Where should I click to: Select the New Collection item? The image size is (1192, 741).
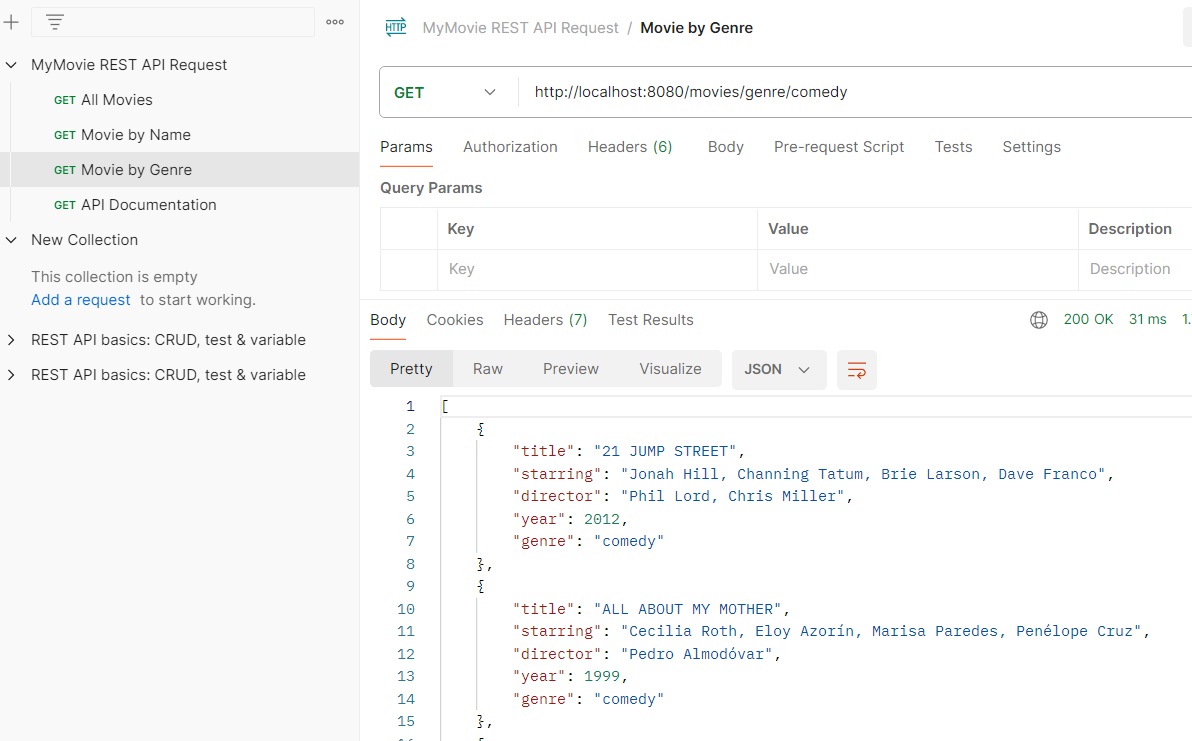pos(84,240)
